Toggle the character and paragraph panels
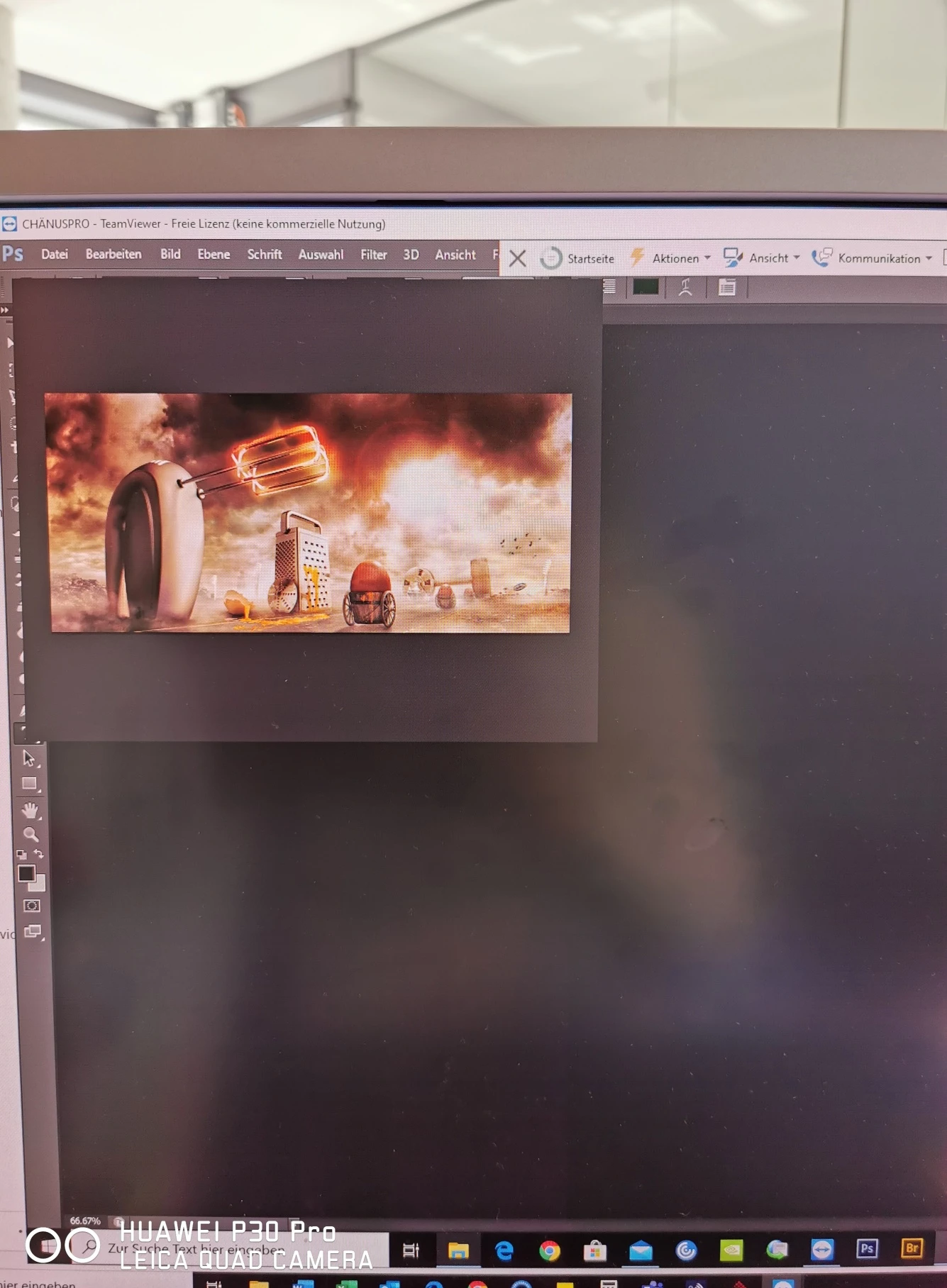This screenshot has height=1288, width=947. point(727,287)
